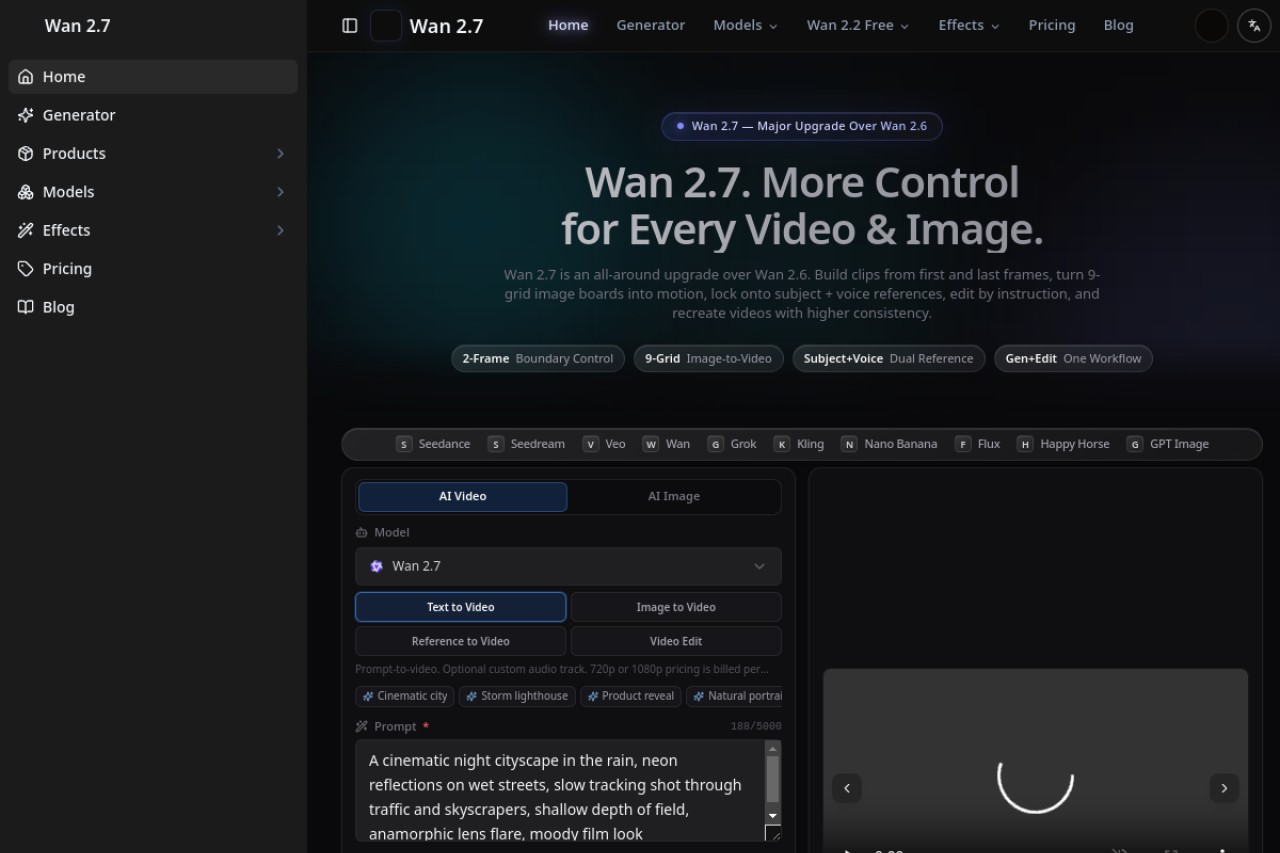Open Blog in top navigation
The height and width of the screenshot is (853, 1280).
click(1118, 25)
